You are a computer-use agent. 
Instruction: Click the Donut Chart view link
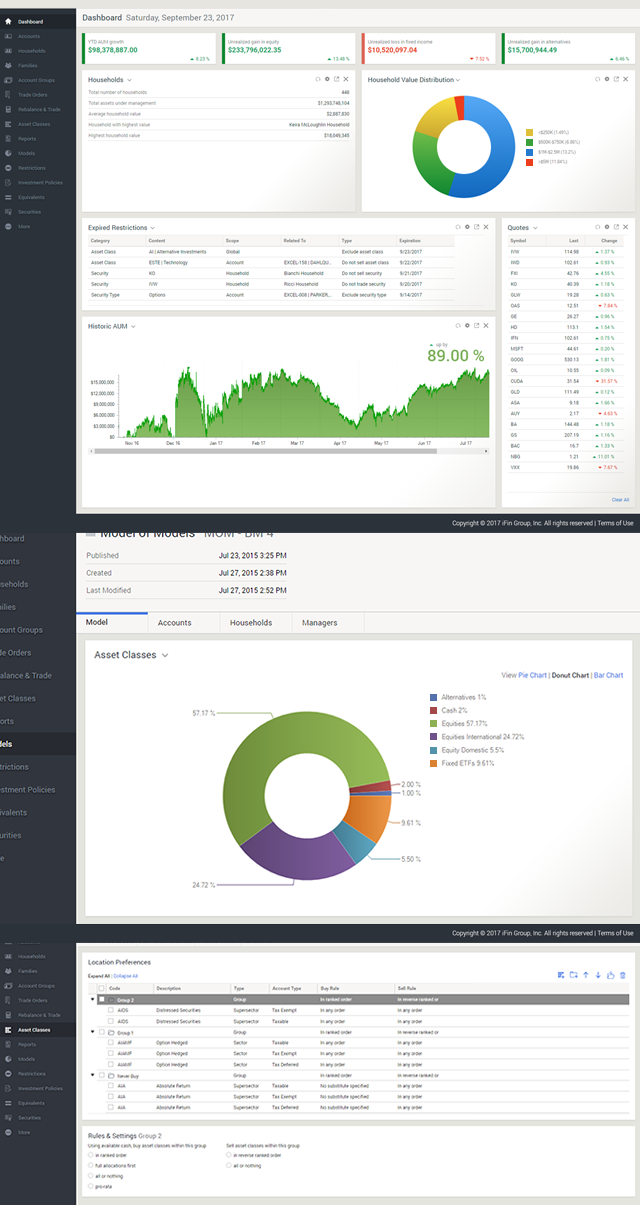[570, 675]
